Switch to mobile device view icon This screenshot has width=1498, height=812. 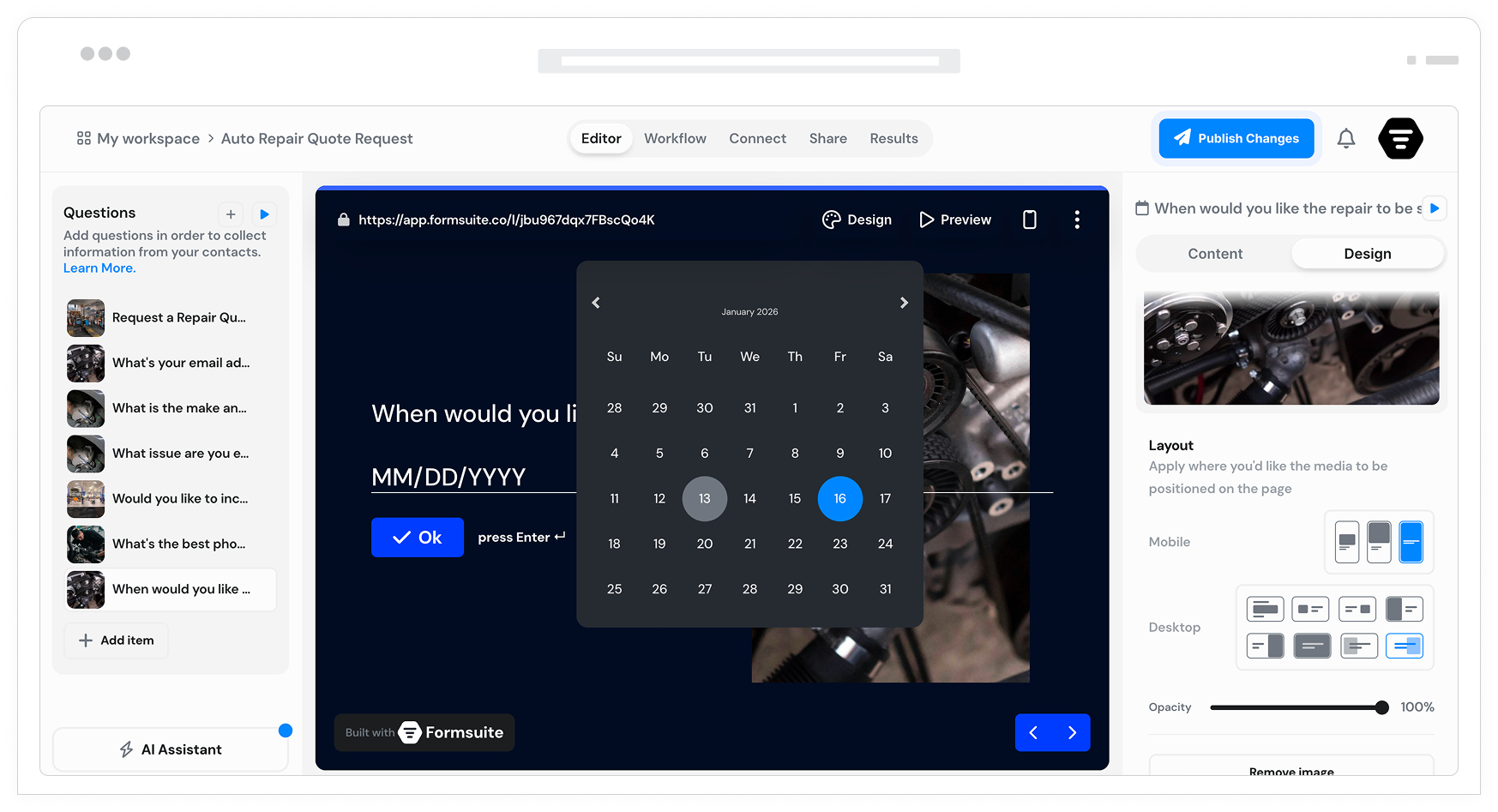(1029, 220)
